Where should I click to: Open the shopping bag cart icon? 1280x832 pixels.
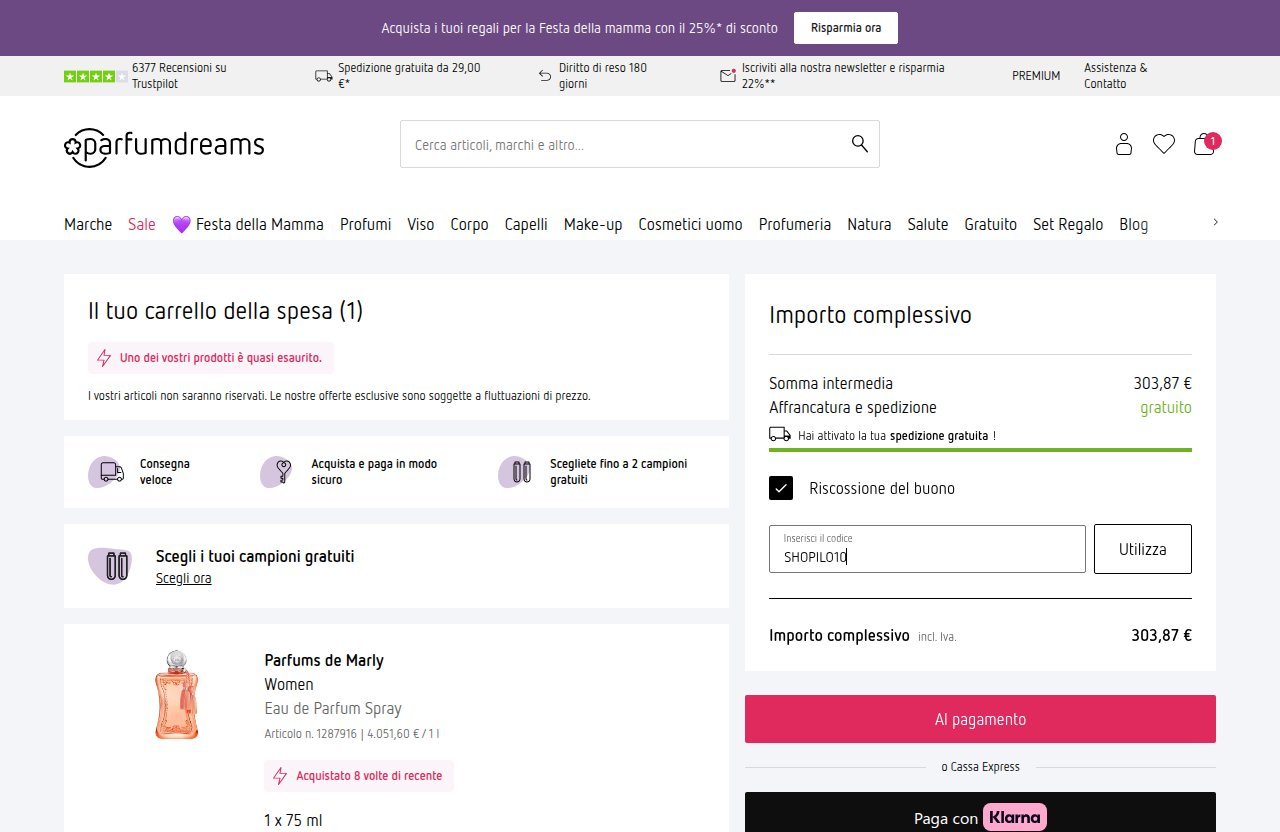1206,144
